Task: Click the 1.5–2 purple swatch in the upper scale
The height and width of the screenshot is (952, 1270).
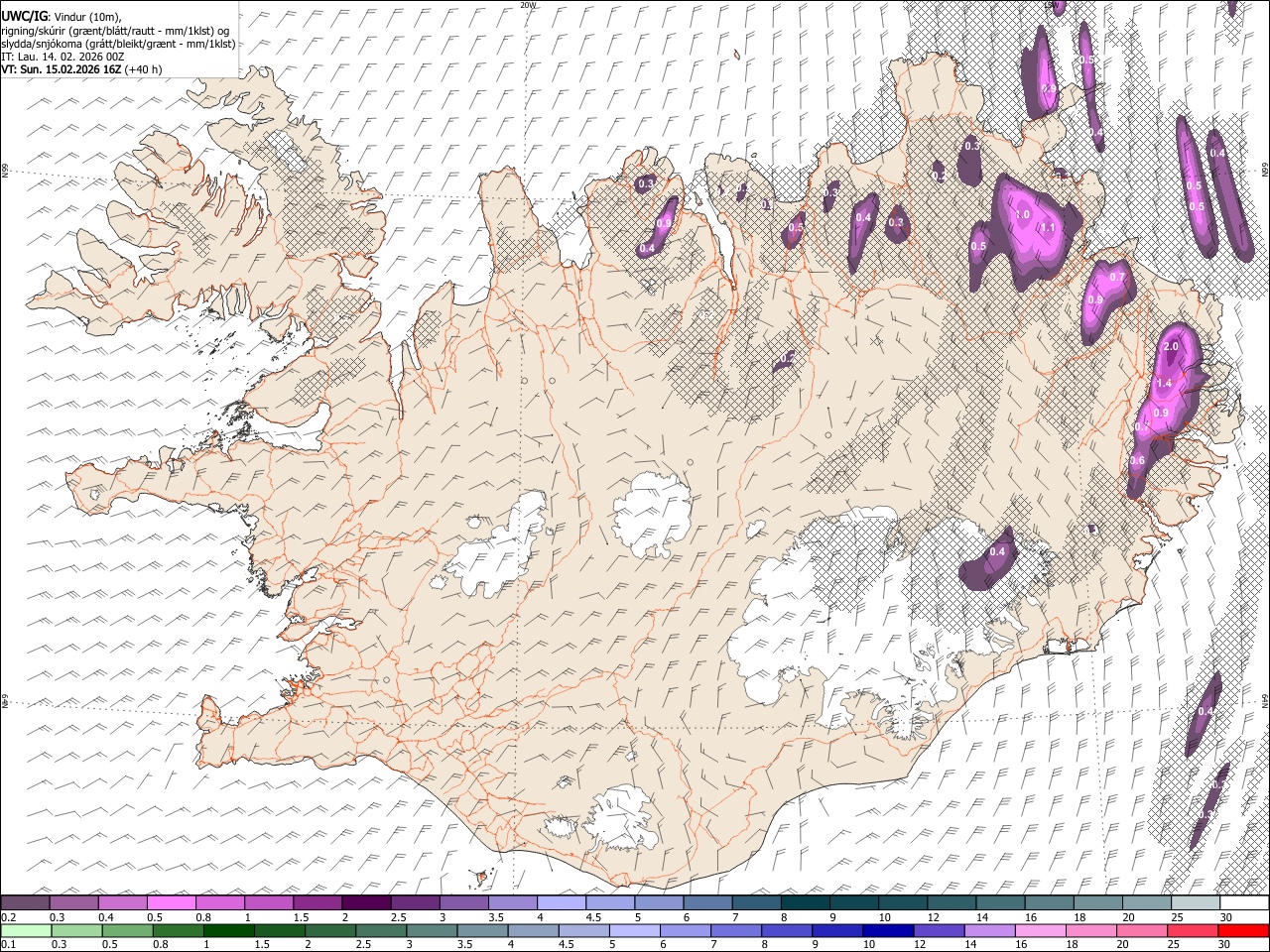Action: click(x=317, y=903)
